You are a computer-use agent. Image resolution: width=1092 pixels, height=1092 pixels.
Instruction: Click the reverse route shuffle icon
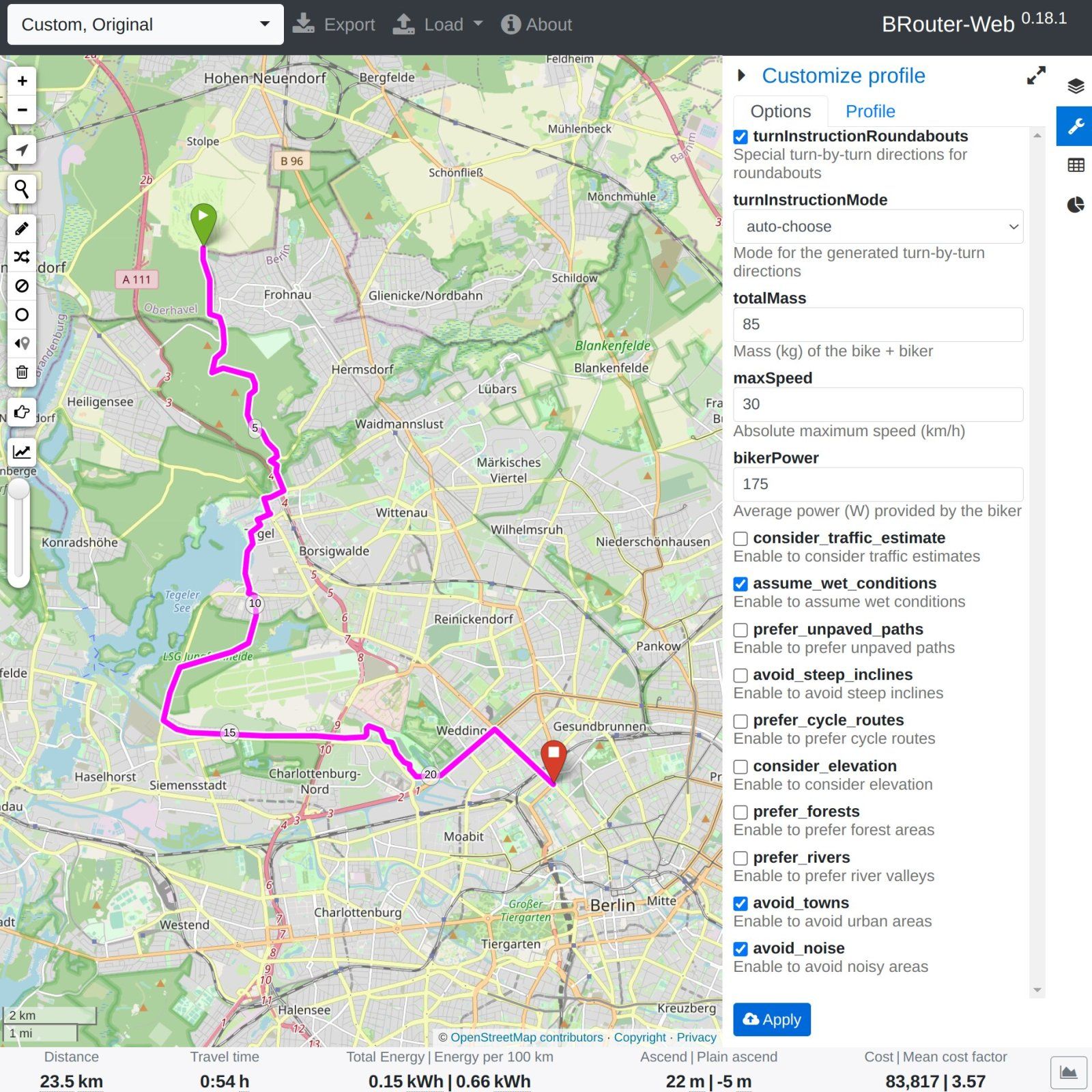click(x=22, y=257)
